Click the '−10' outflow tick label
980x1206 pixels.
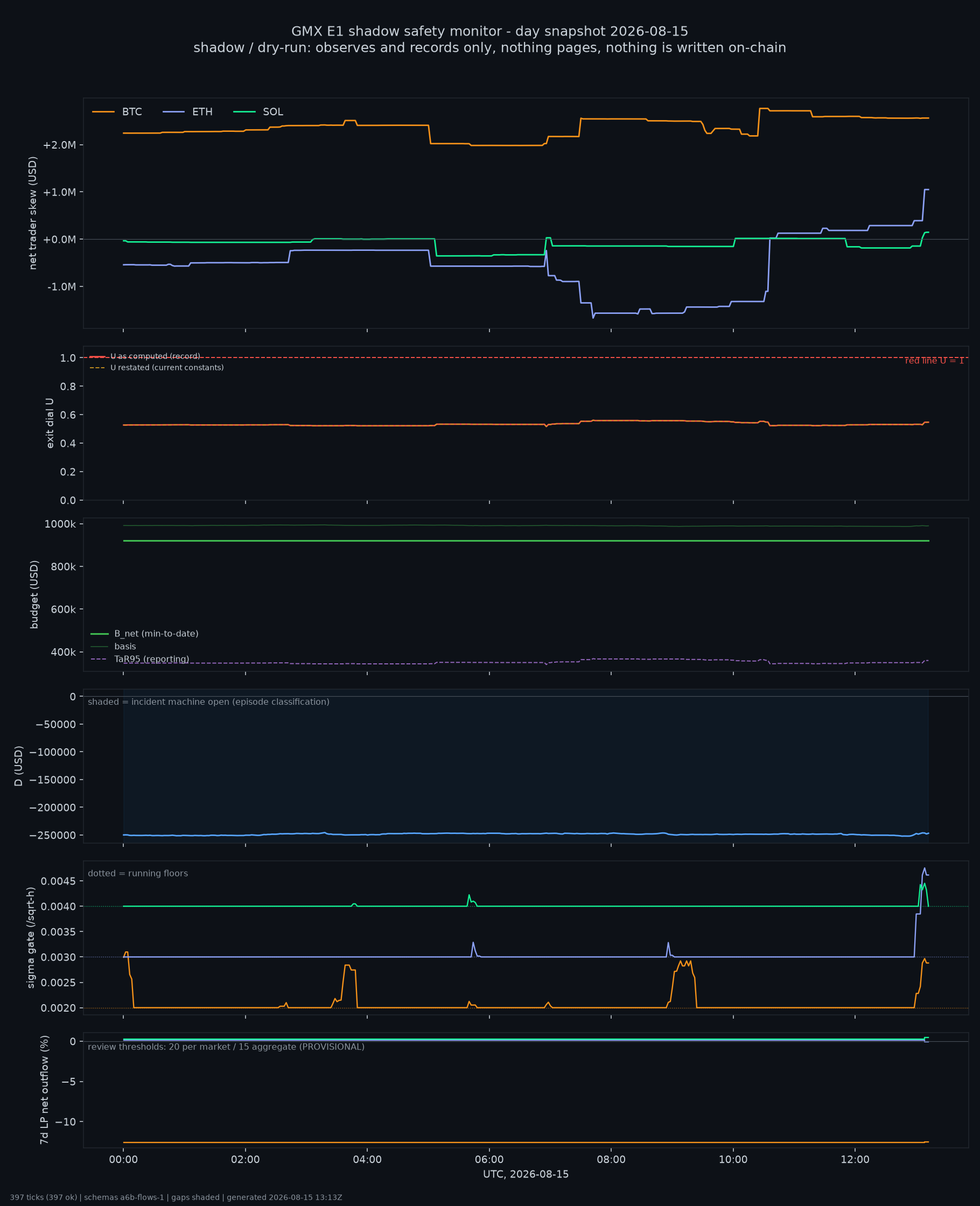66,1122
